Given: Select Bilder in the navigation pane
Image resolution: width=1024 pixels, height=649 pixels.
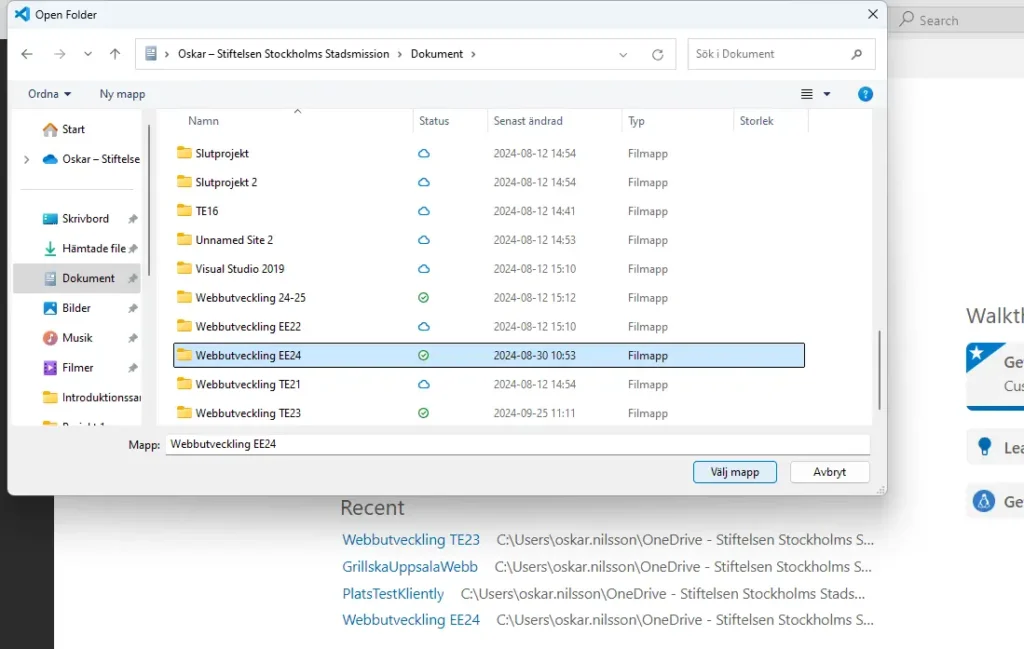Looking at the screenshot, I should (76, 308).
